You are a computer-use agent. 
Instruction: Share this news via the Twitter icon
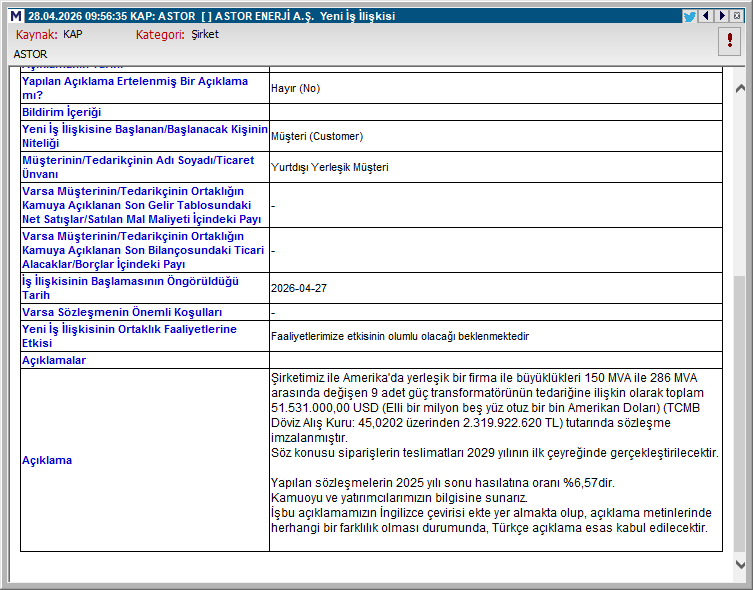(x=689, y=16)
